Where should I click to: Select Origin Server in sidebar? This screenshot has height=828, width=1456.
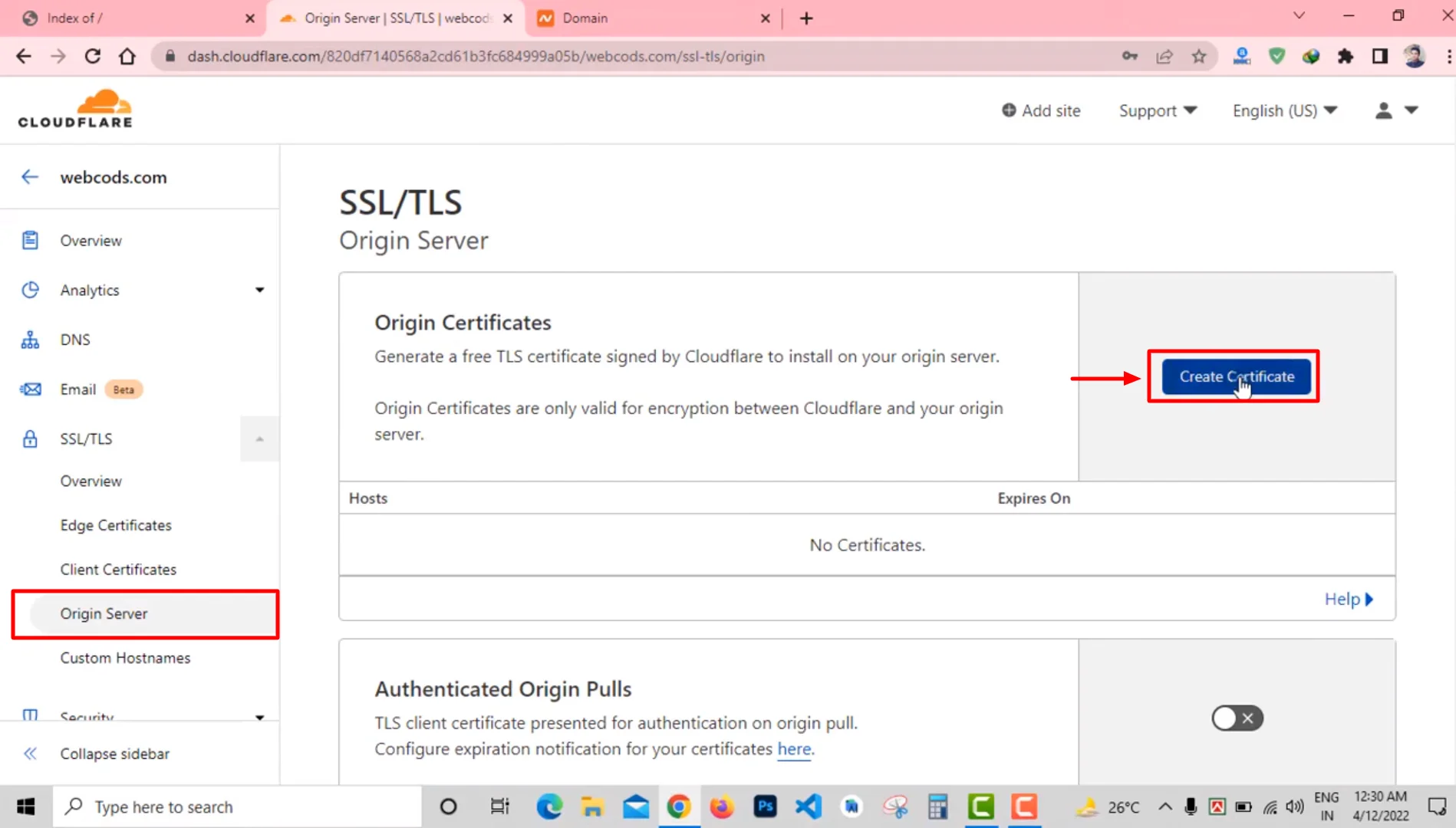coord(145,614)
